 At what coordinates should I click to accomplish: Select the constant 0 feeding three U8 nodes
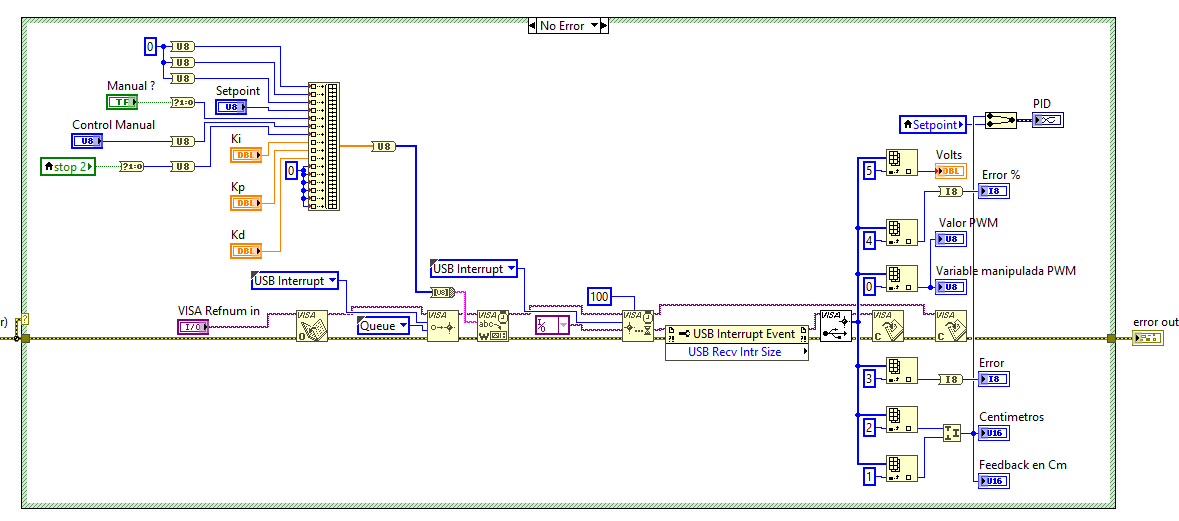[150, 47]
